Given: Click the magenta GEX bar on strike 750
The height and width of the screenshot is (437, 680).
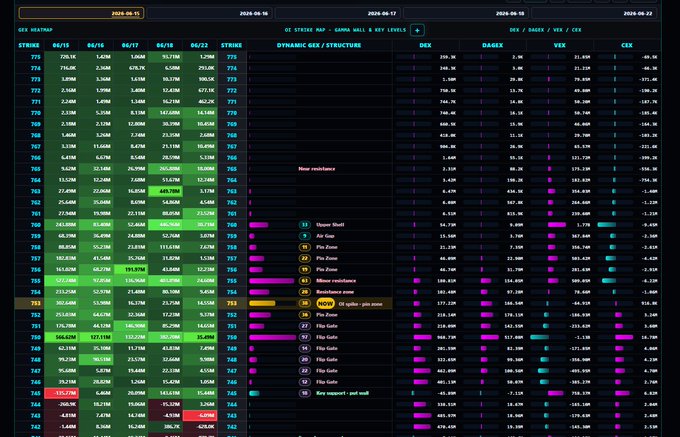Looking at the screenshot, I should (273, 337).
